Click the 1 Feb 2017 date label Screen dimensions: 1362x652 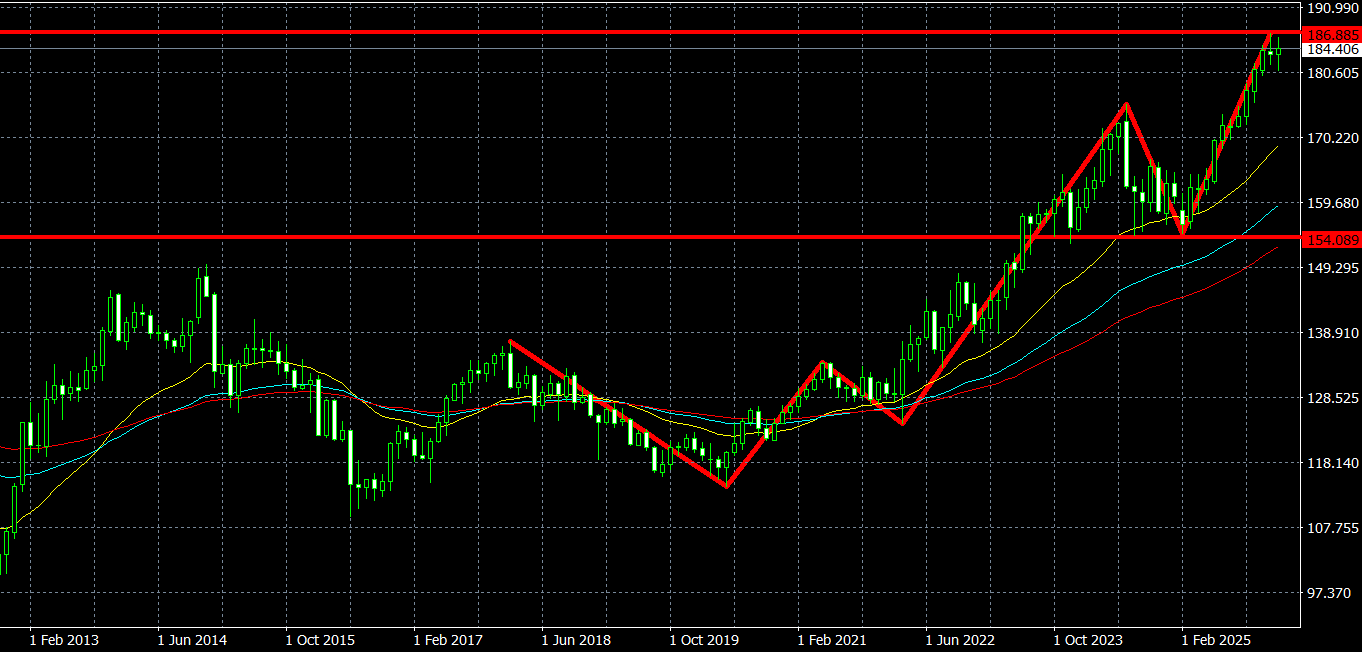coord(448,639)
